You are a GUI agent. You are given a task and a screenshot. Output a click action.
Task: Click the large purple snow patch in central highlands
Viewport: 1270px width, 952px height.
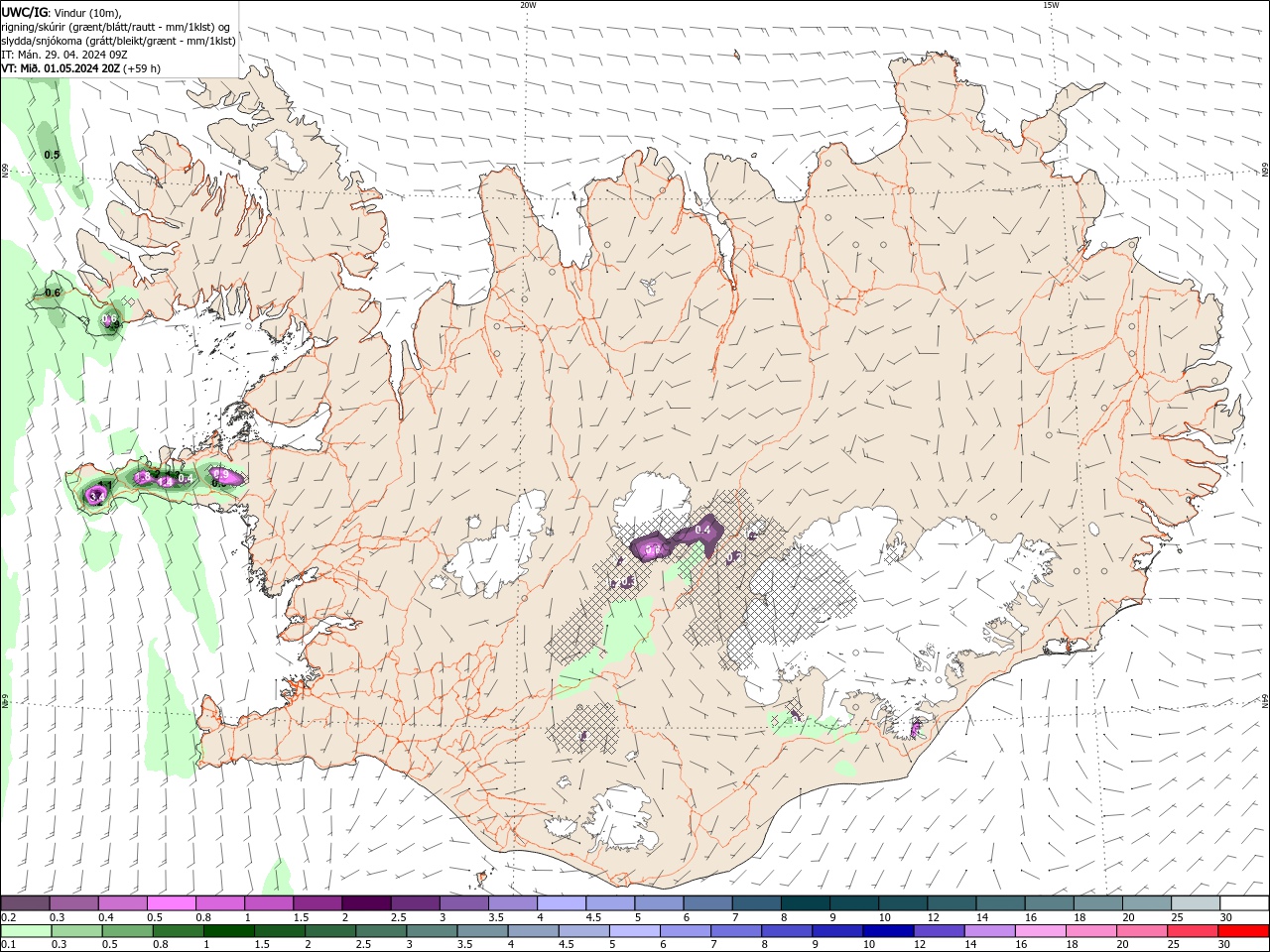(678, 538)
